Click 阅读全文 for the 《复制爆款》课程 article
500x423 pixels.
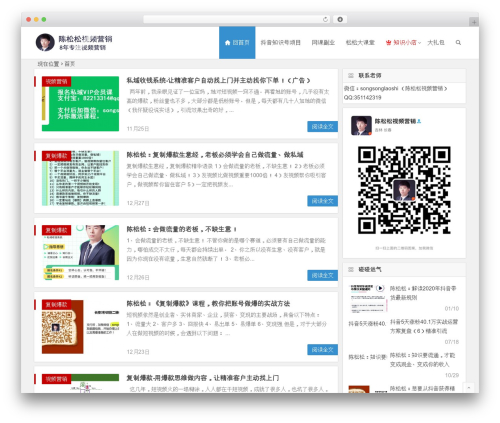[322, 350]
